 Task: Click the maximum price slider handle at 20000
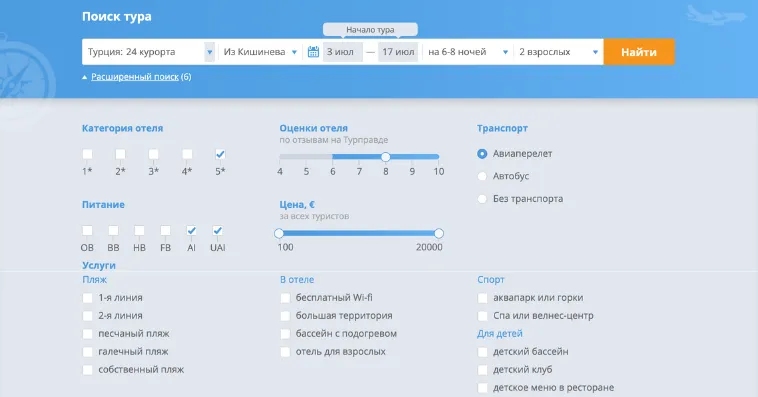(x=438, y=234)
